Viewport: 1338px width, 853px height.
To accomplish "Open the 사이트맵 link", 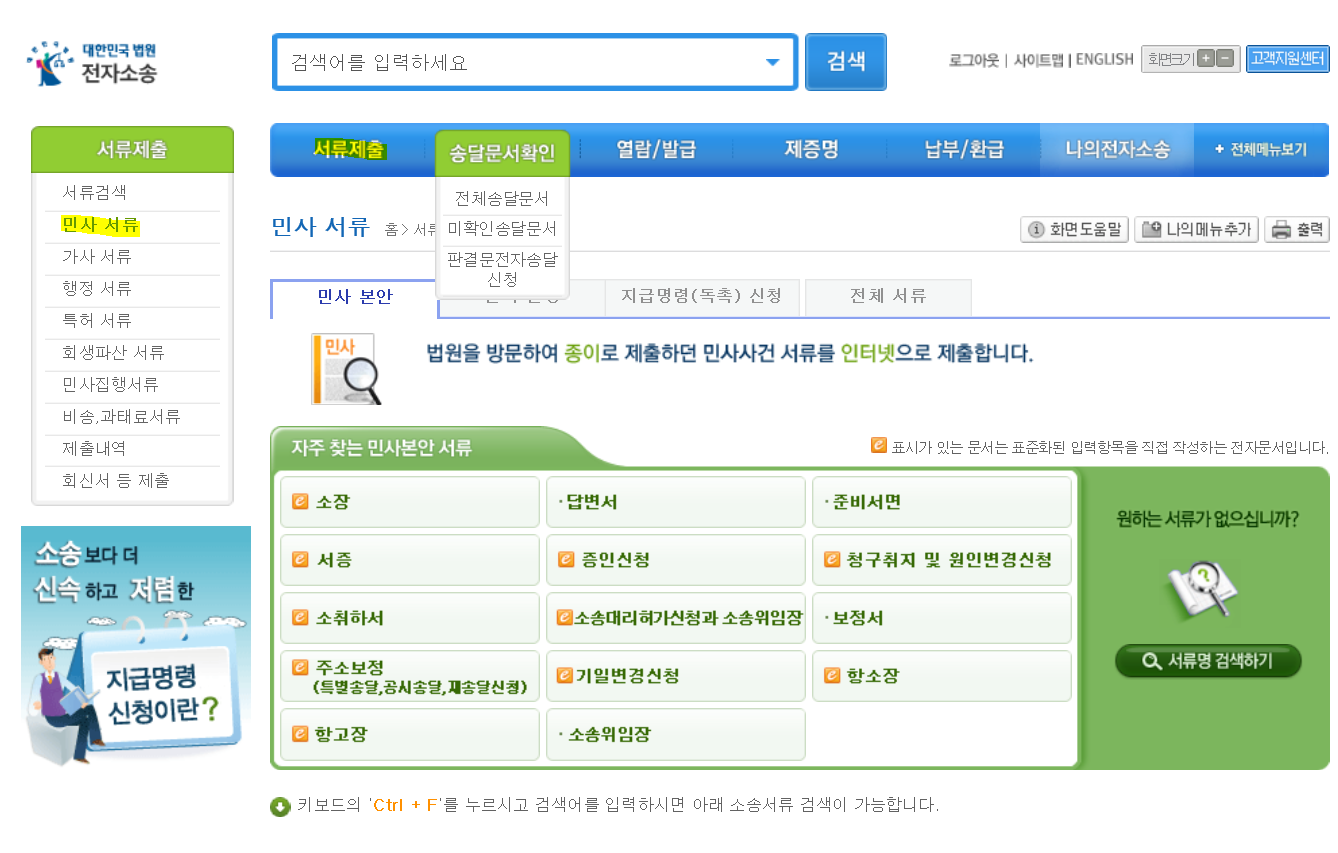I will [x=1039, y=60].
